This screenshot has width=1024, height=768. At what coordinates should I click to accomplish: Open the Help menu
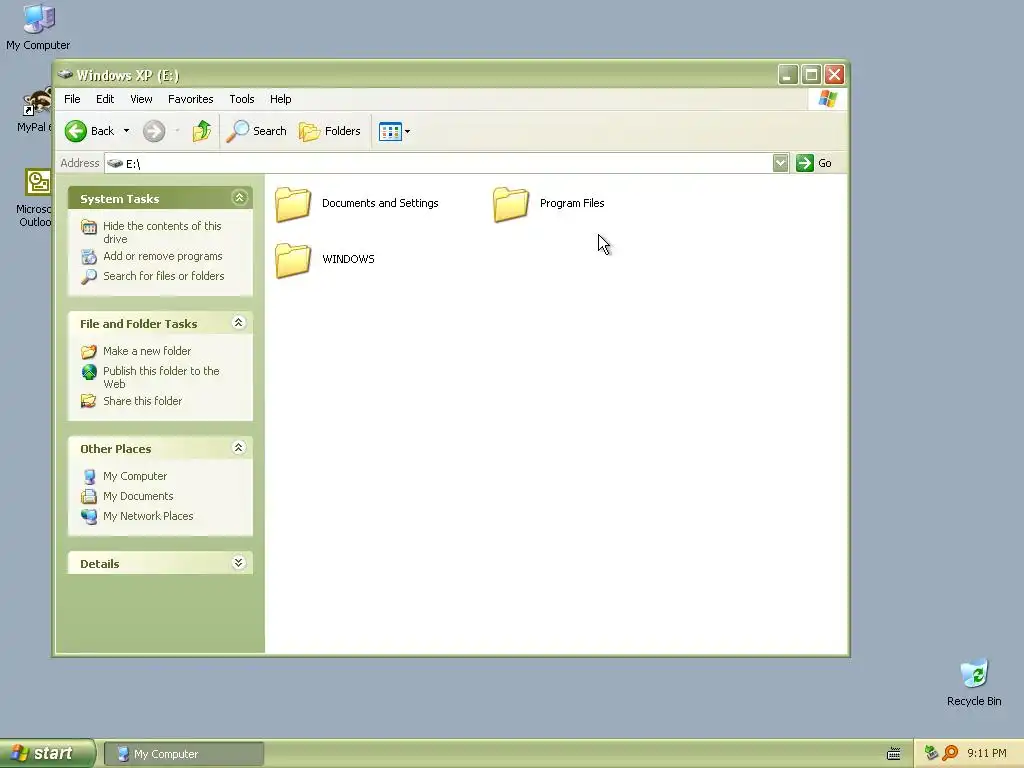pos(281,99)
